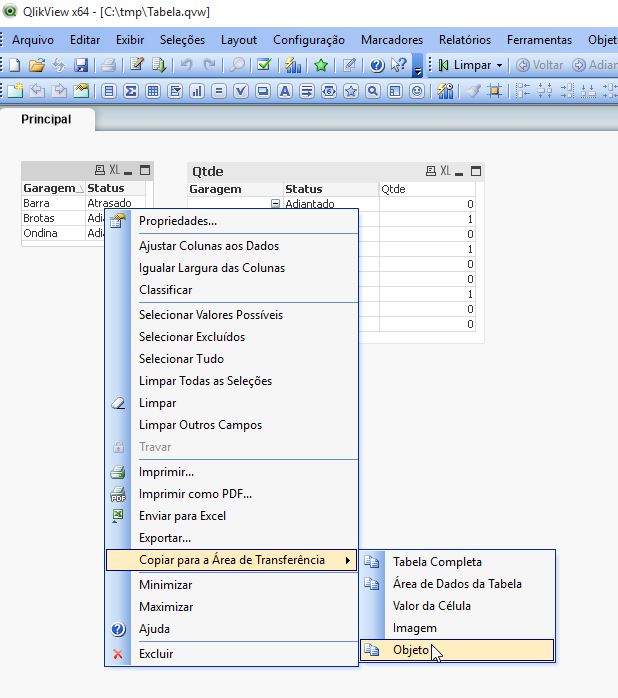Viewport: 618px width, 698px height.
Task: Click the Imagem submenu option
Action: tap(457, 628)
